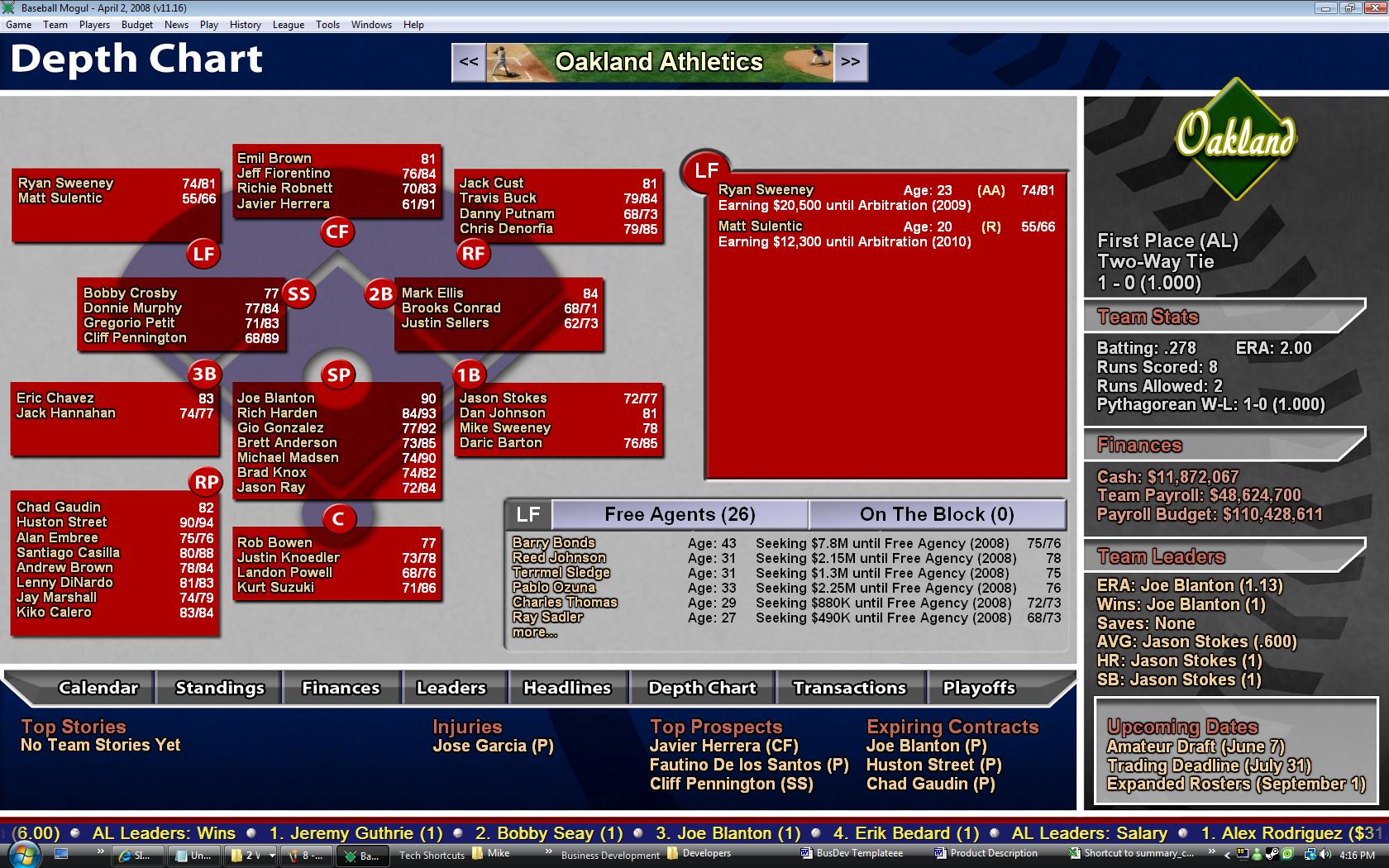Image resolution: width=1389 pixels, height=868 pixels.
Task: Open the SP pitcher depth icon
Action: pyautogui.click(x=337, y=374)
